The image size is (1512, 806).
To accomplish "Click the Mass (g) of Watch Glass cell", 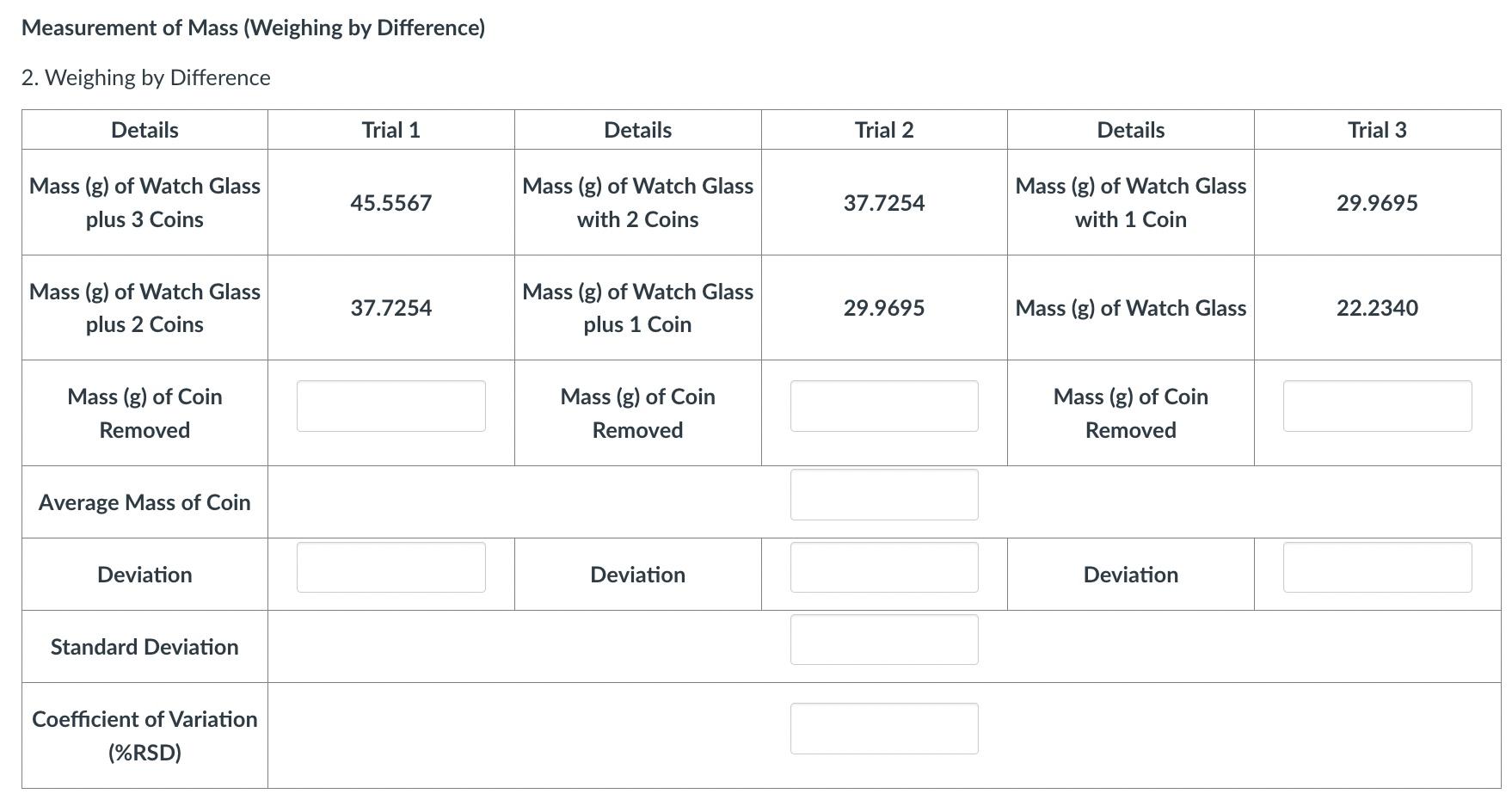I will pos(1129,308).
